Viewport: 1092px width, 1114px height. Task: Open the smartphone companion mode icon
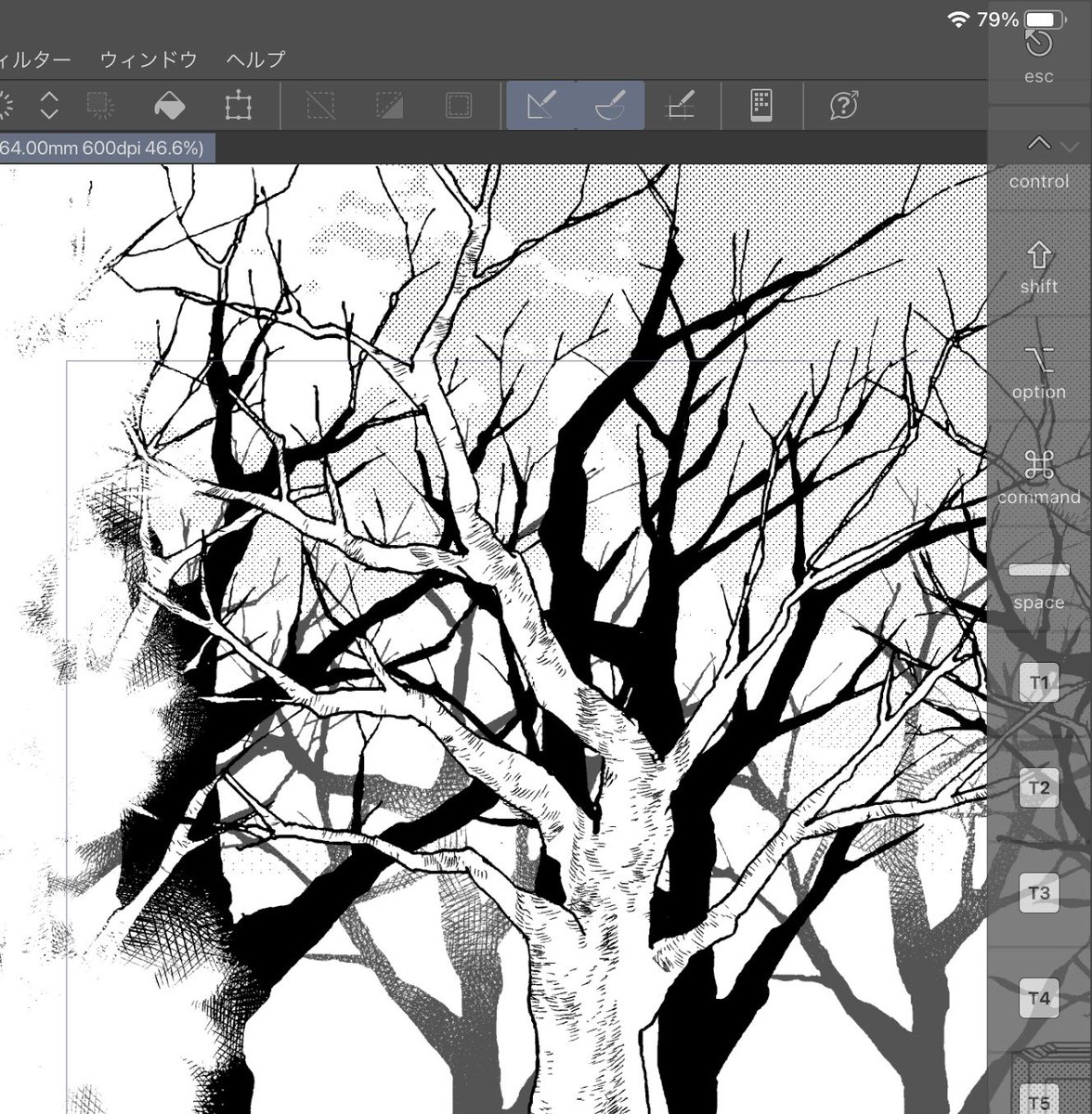tap(761, 105)
